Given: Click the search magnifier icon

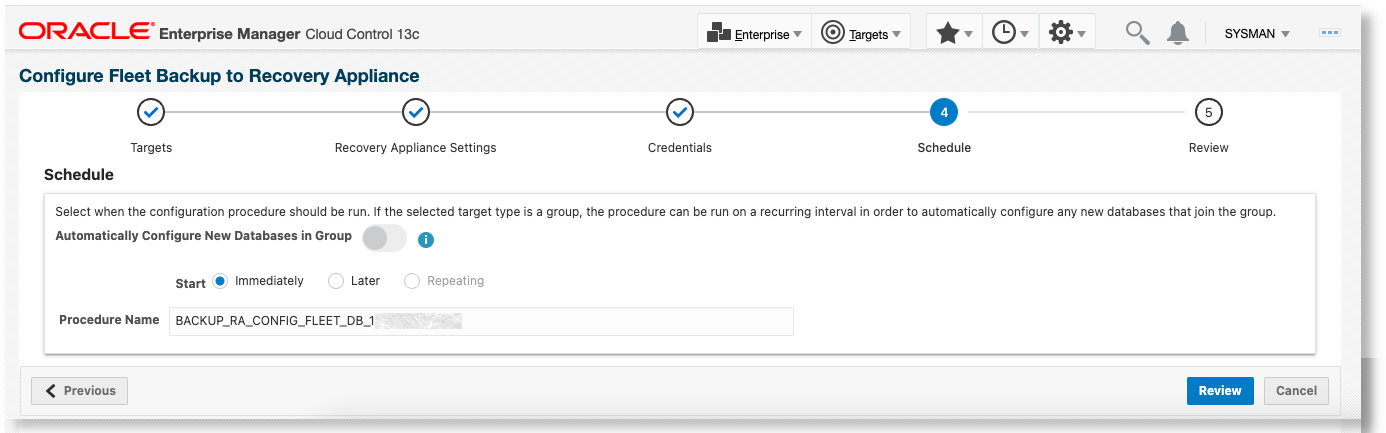Looking at the screenshot, I should pyautogui.click(x=1137, y=33).
